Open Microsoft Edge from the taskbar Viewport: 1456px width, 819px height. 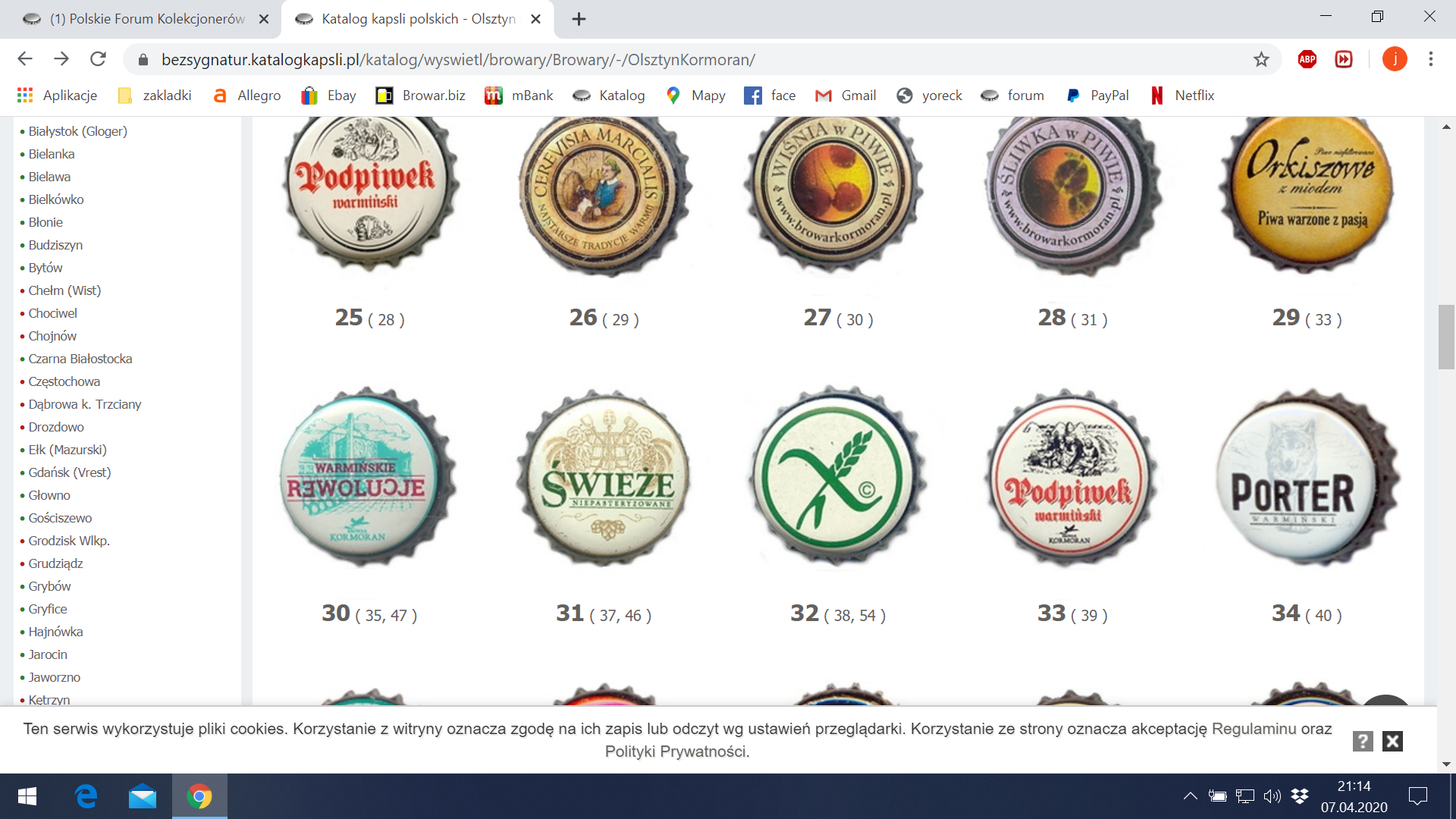pos(86,796)
